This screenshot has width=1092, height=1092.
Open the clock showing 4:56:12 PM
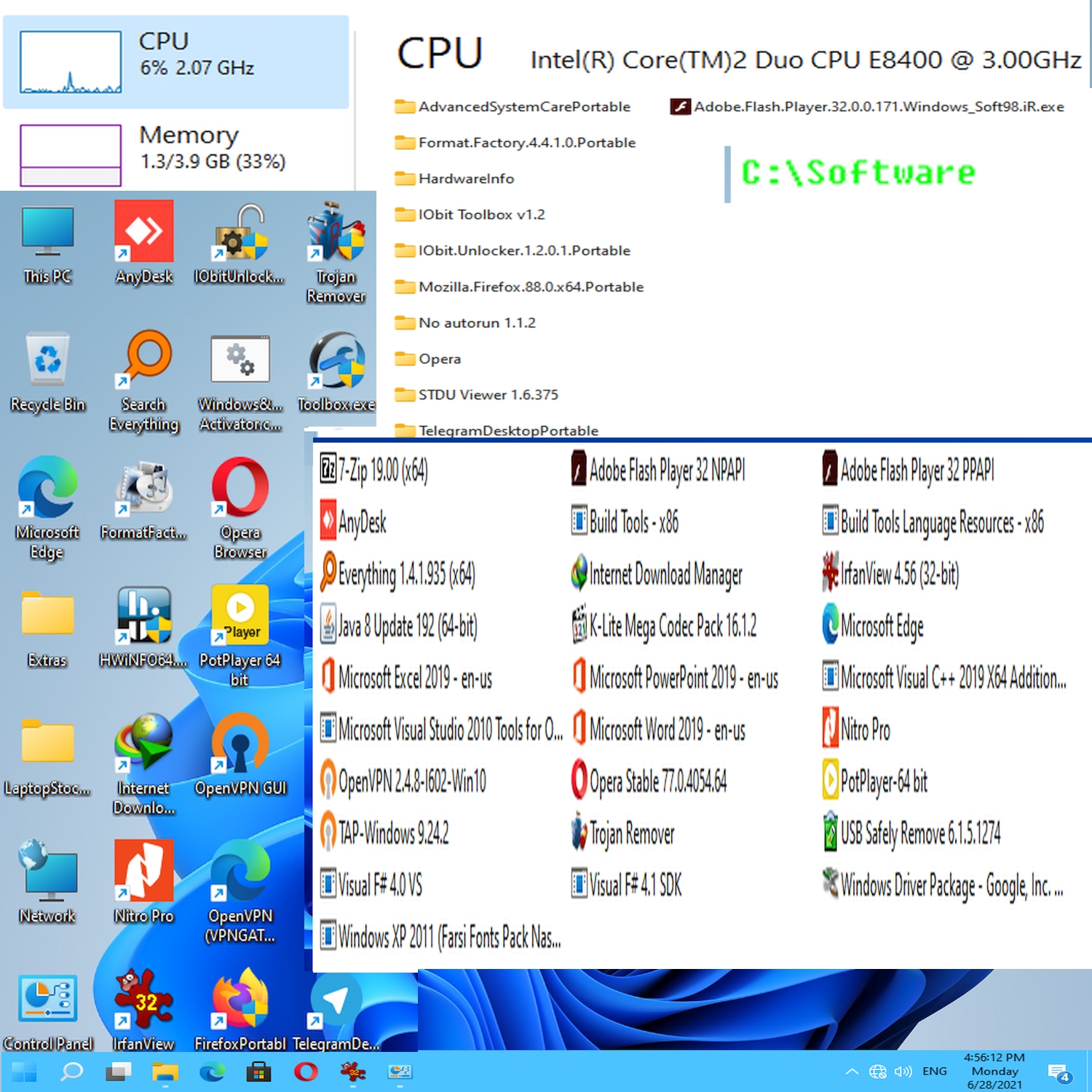994,1071
